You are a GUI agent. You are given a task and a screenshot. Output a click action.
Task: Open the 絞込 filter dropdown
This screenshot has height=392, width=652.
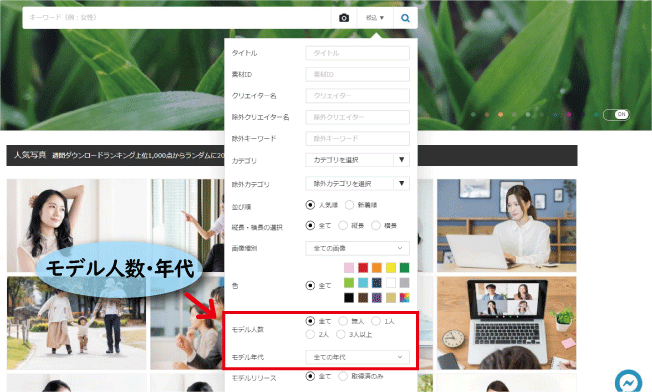coord(375,18)
